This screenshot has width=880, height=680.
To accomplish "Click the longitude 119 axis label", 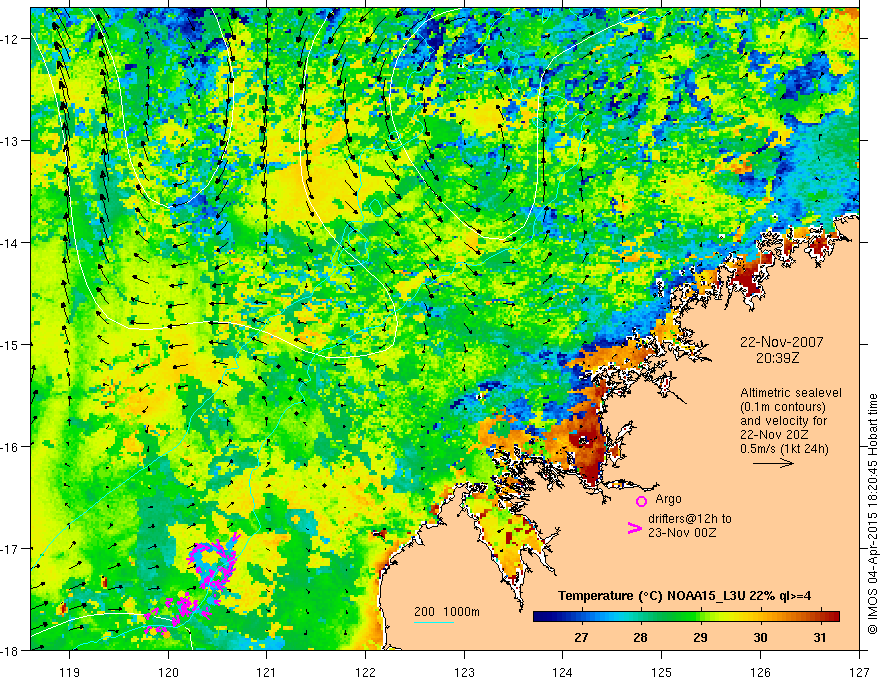I will (70, 672).
